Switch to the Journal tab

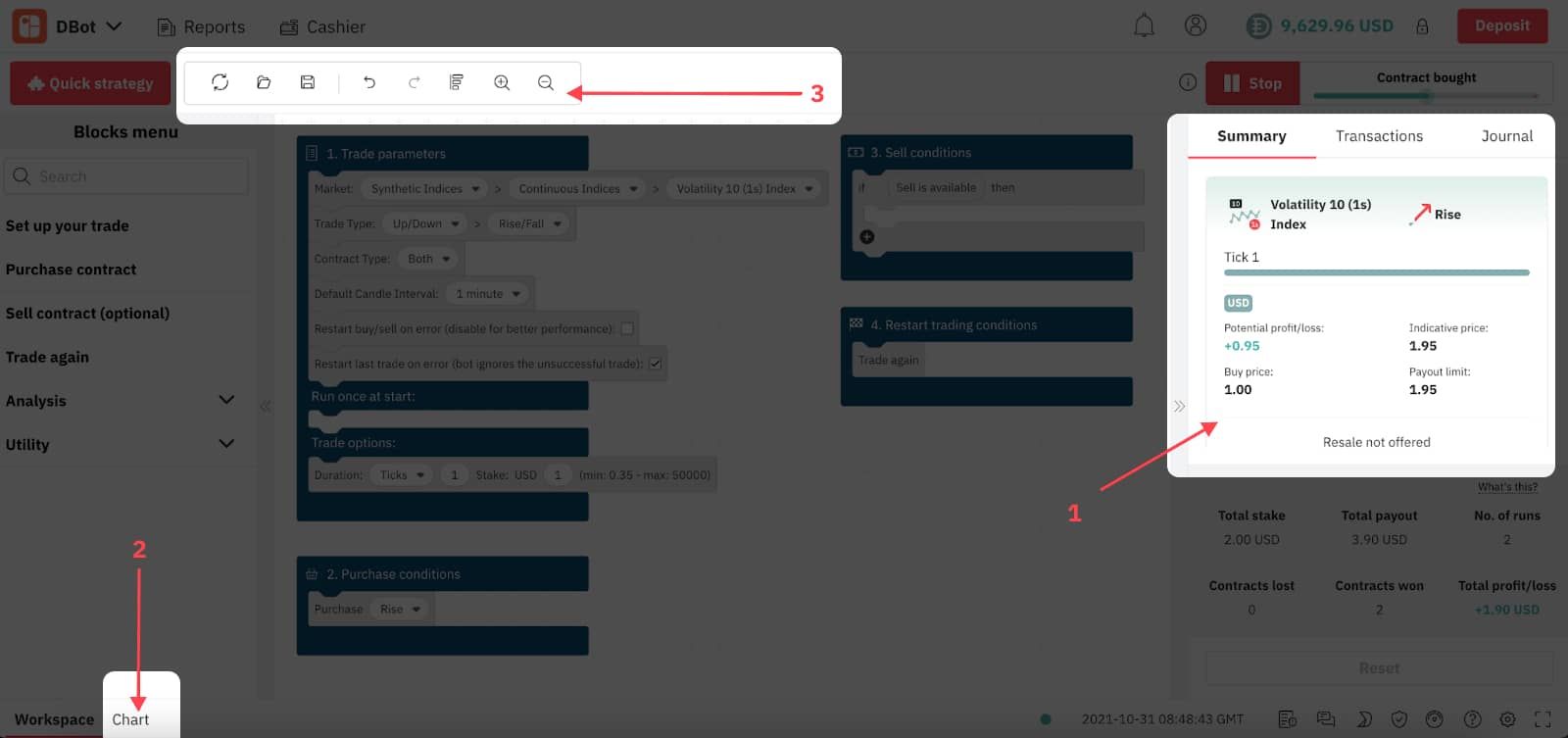pyautogui.click(x=1506, y=136)
